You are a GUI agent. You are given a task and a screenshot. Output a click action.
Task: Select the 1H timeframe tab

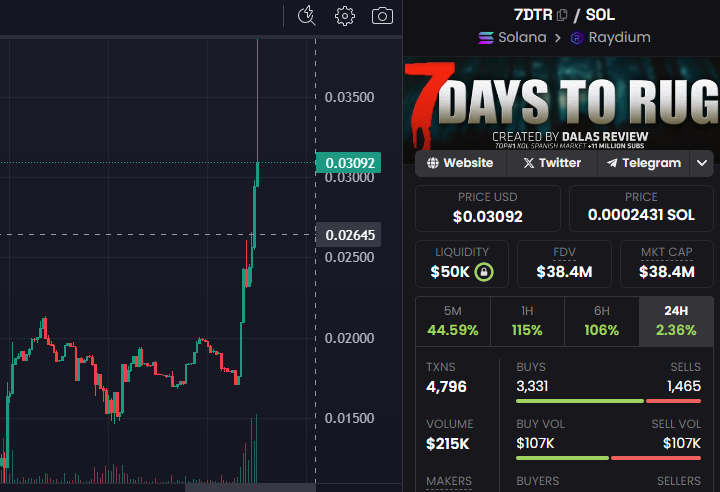click(x=527, y=321)
